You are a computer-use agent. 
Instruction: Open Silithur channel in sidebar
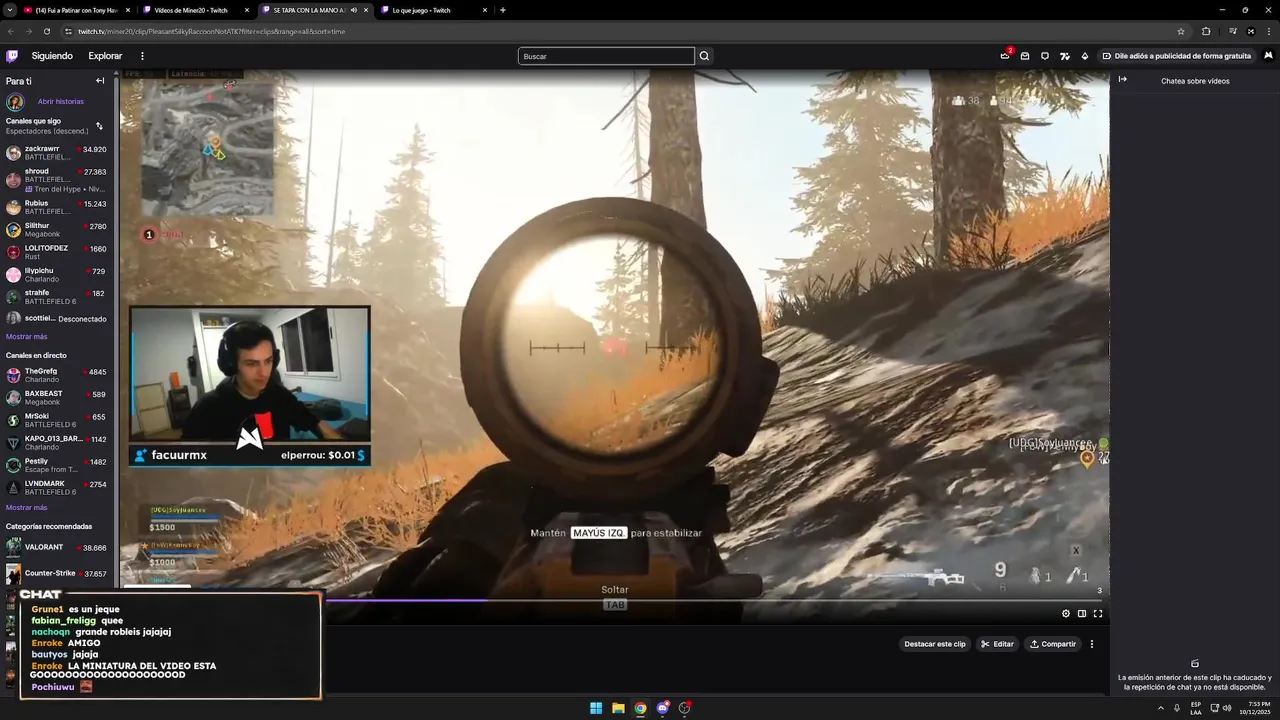coord(56,230)
